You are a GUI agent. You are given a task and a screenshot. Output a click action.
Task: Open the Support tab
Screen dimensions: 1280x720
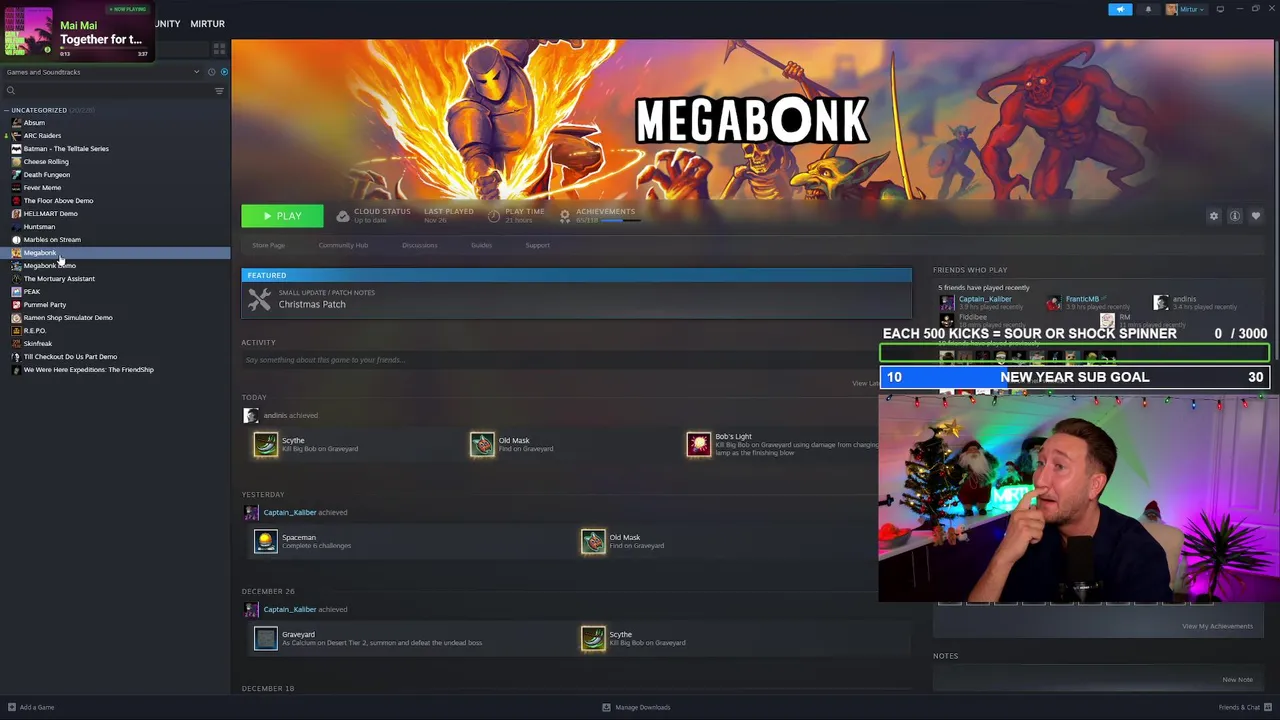(537, 245)
